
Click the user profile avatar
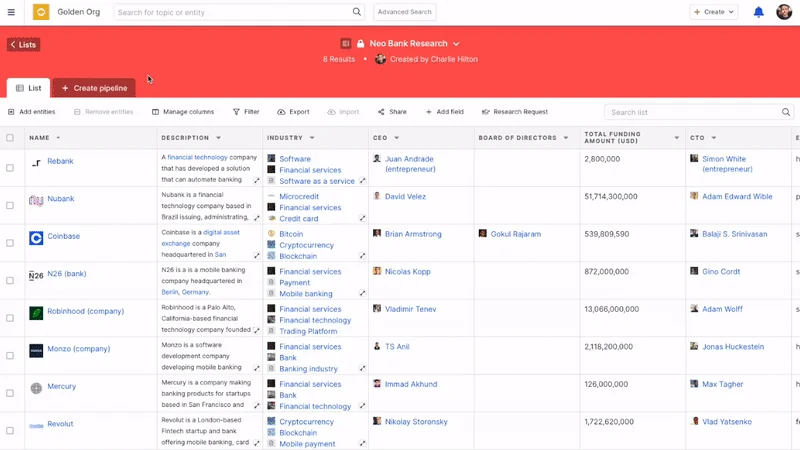pos(784,12)
